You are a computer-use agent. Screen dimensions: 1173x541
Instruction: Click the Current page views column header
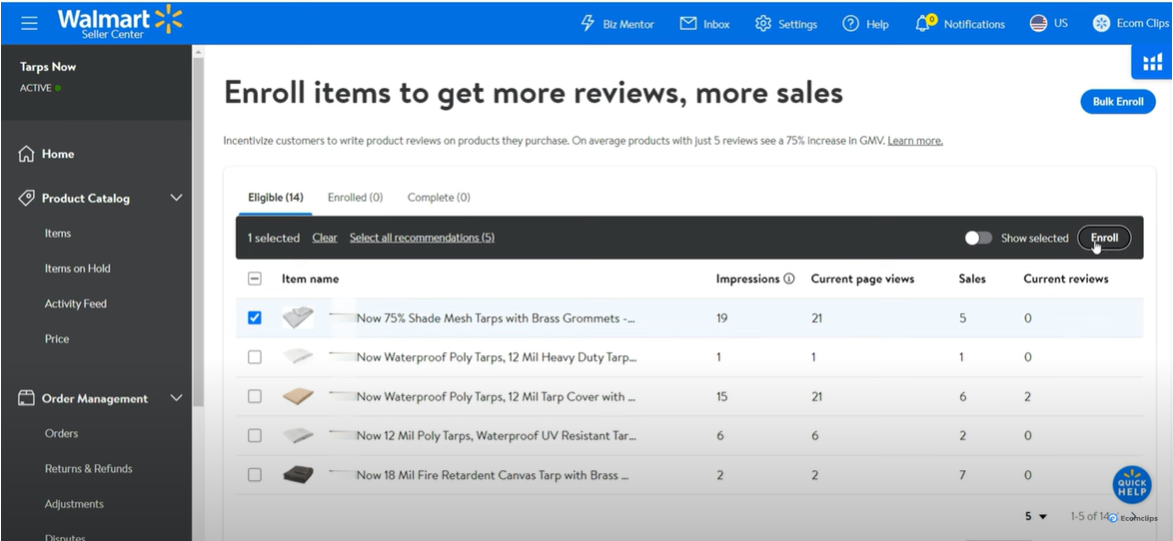point(863,278)
